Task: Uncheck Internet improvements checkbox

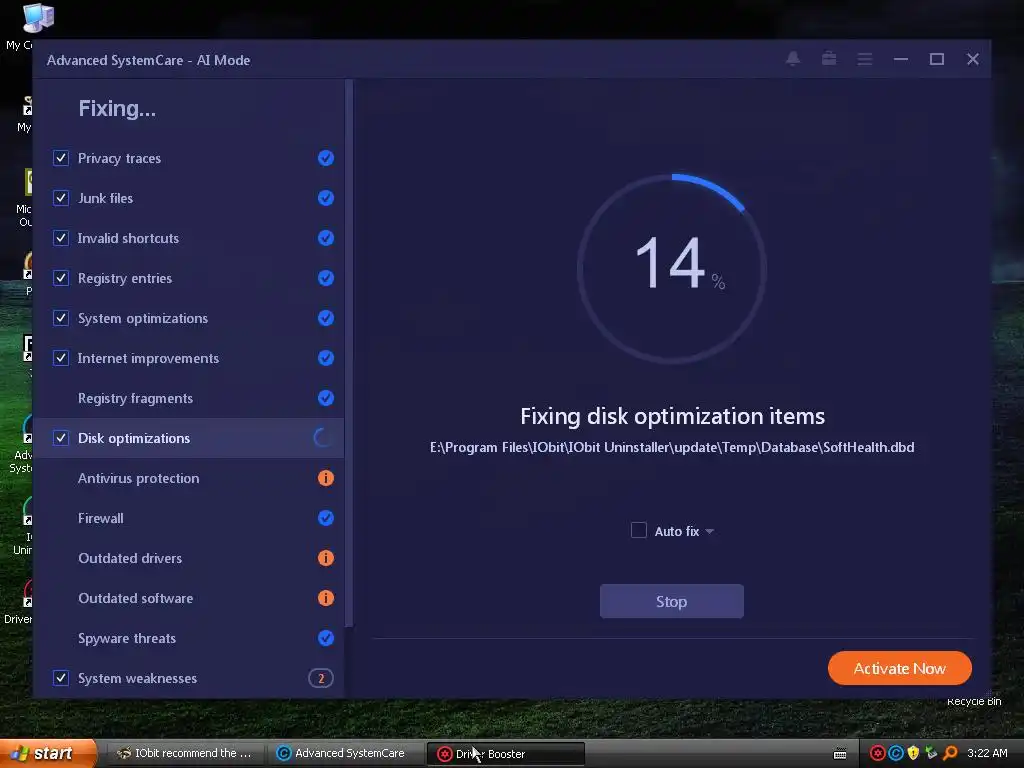Action: click(61, 358)
